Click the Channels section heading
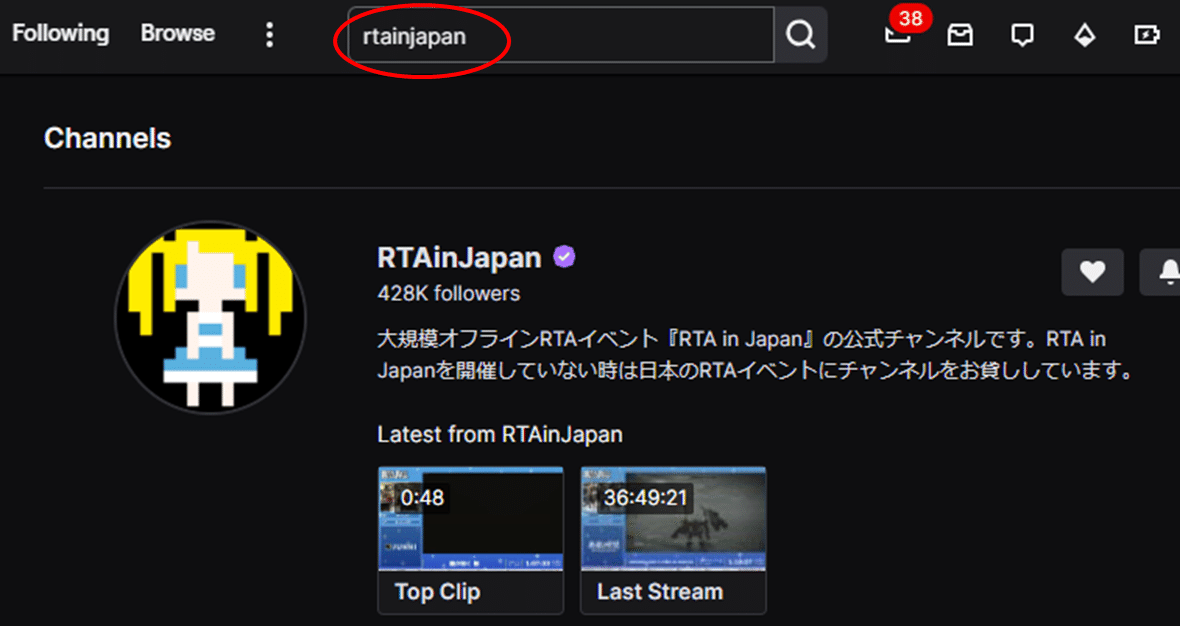The image size is (1180, 626). point(108,138)
